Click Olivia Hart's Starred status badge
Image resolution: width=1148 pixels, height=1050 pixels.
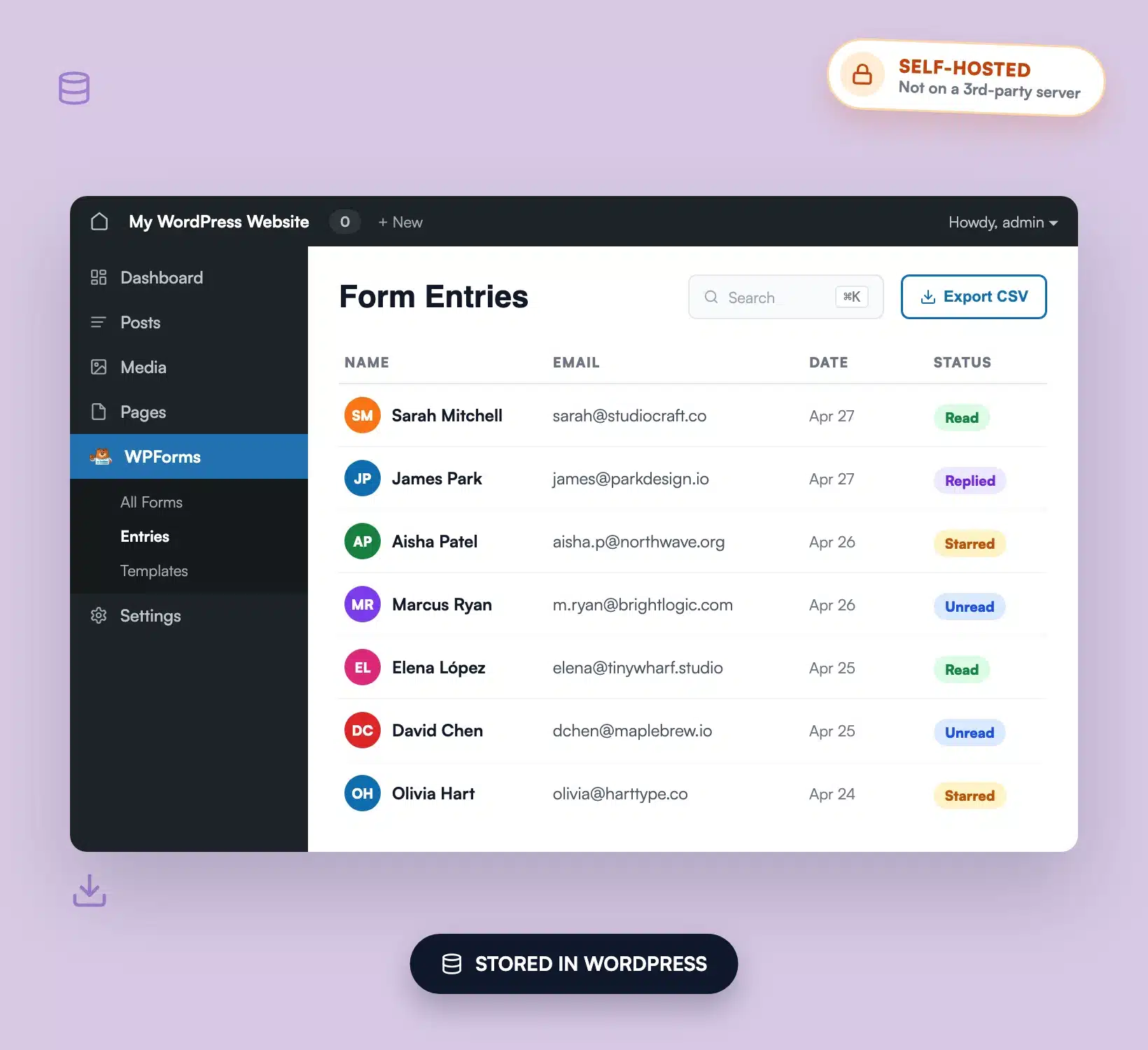pos(970,795)
